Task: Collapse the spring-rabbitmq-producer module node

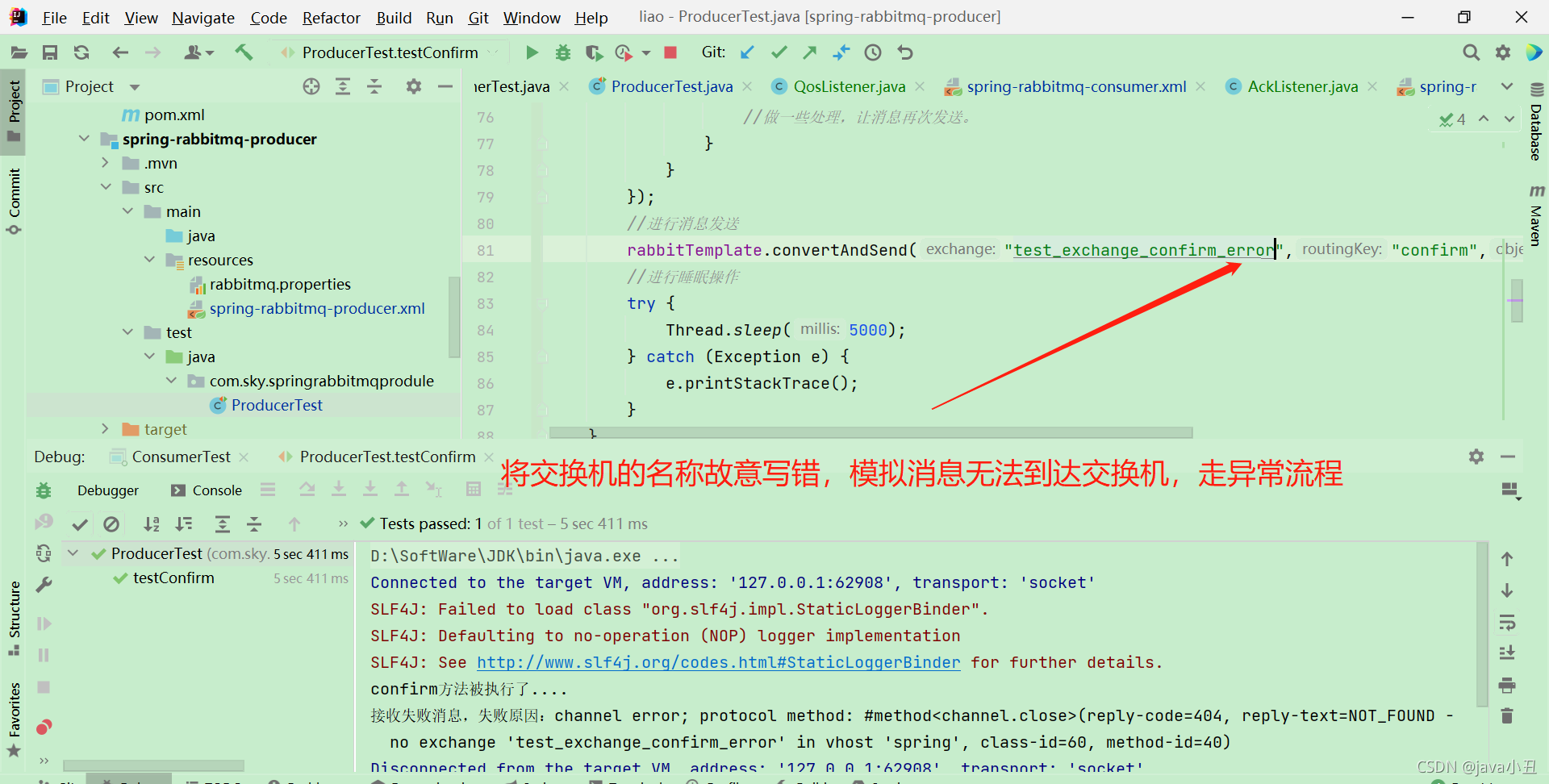Action: [84, 139]
